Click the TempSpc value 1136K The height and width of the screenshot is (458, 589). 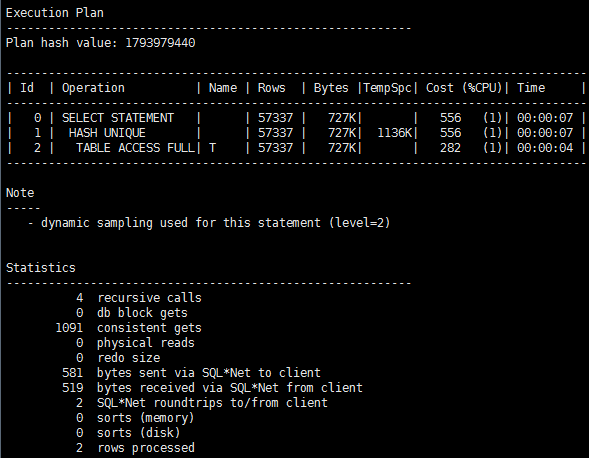[x=394, y=133]
